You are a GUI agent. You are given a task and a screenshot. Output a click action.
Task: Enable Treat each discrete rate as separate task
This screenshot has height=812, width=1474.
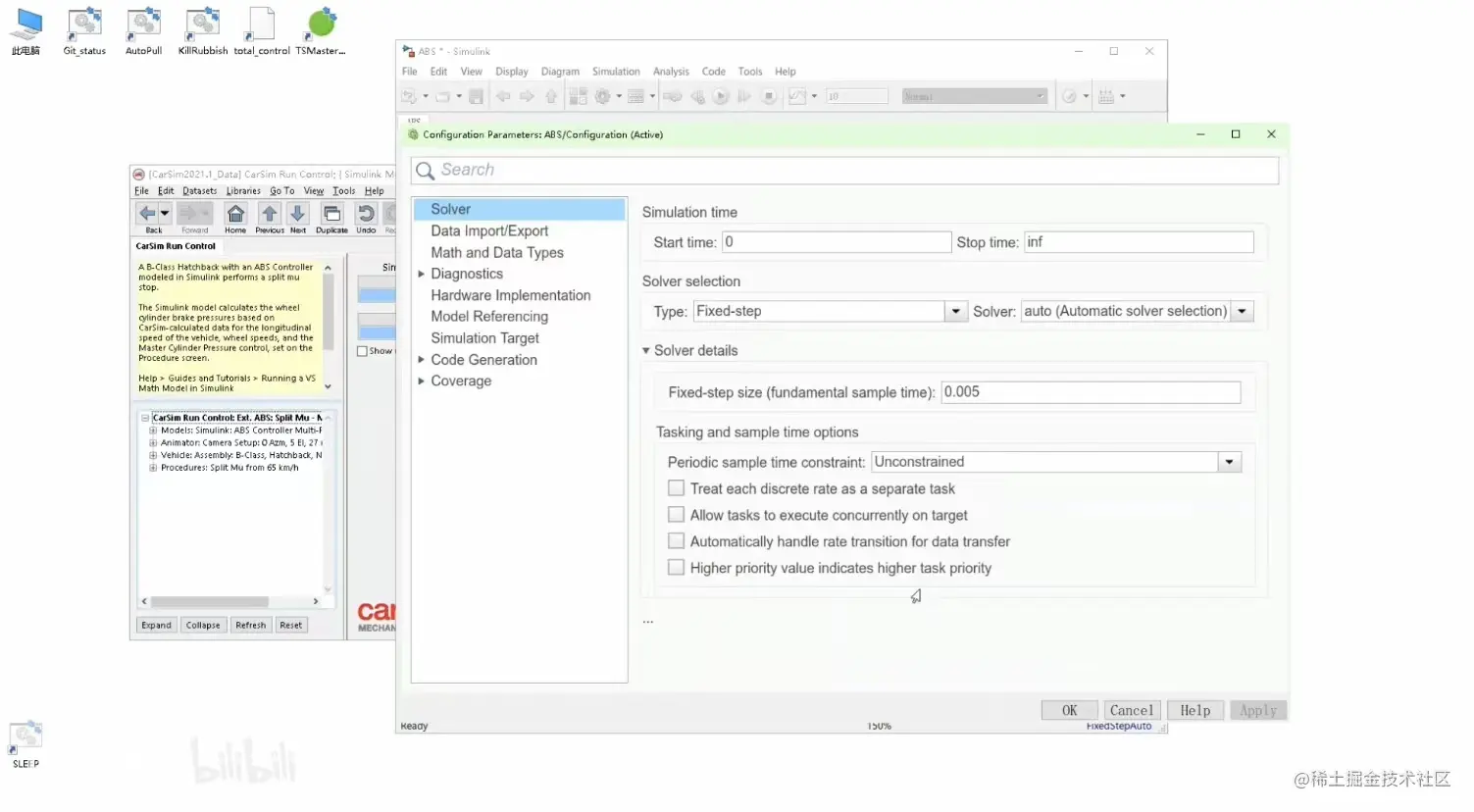(676, 488)
